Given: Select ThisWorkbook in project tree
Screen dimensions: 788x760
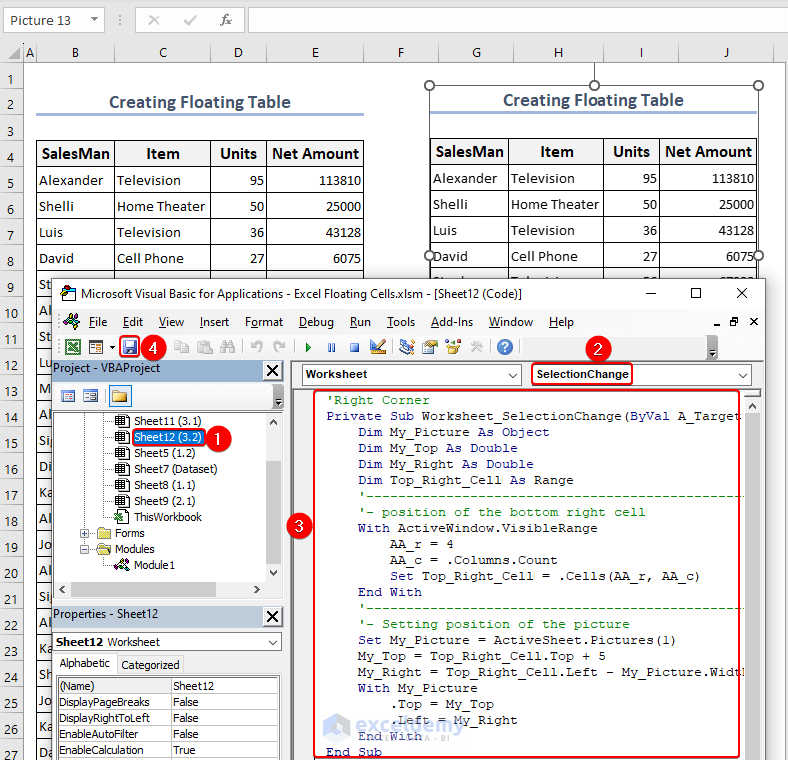Looking at the screenshot, I should tap(167, 517).
